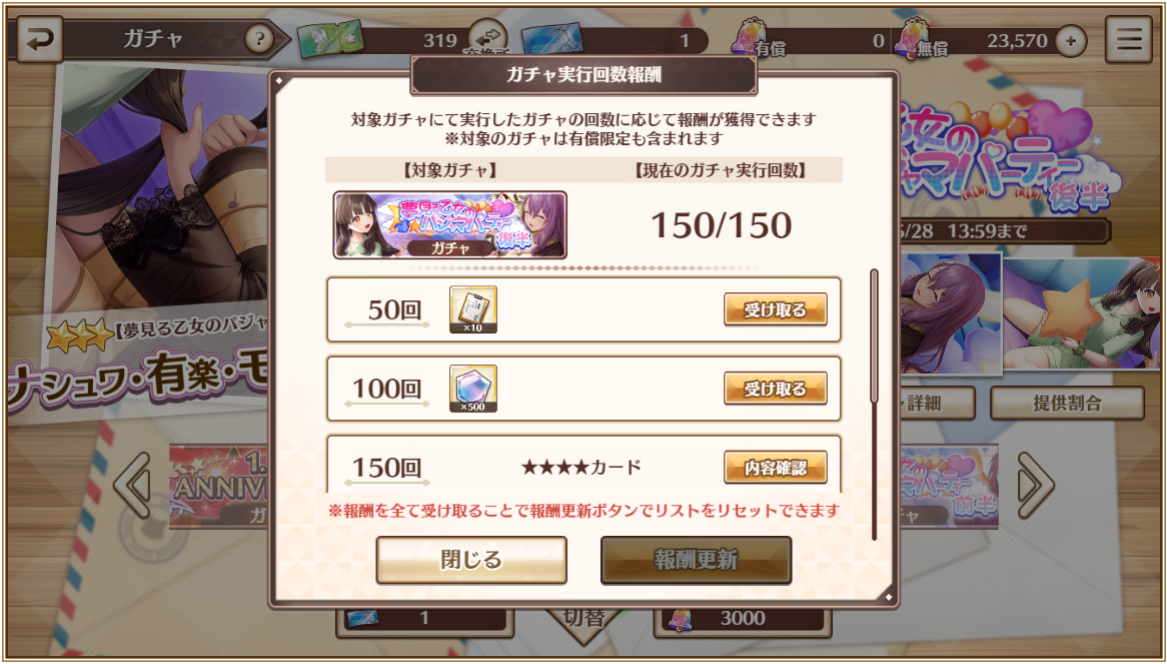Click the 100回 crystal reward icon

tap(473, 389)
